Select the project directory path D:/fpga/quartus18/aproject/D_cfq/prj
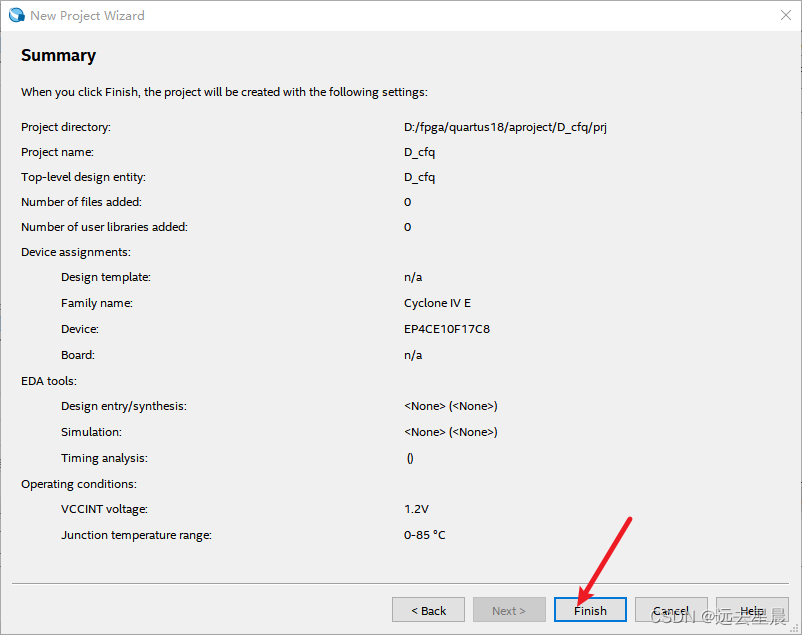This screenshot has height=635, width=802. click(x=505, y=127)
